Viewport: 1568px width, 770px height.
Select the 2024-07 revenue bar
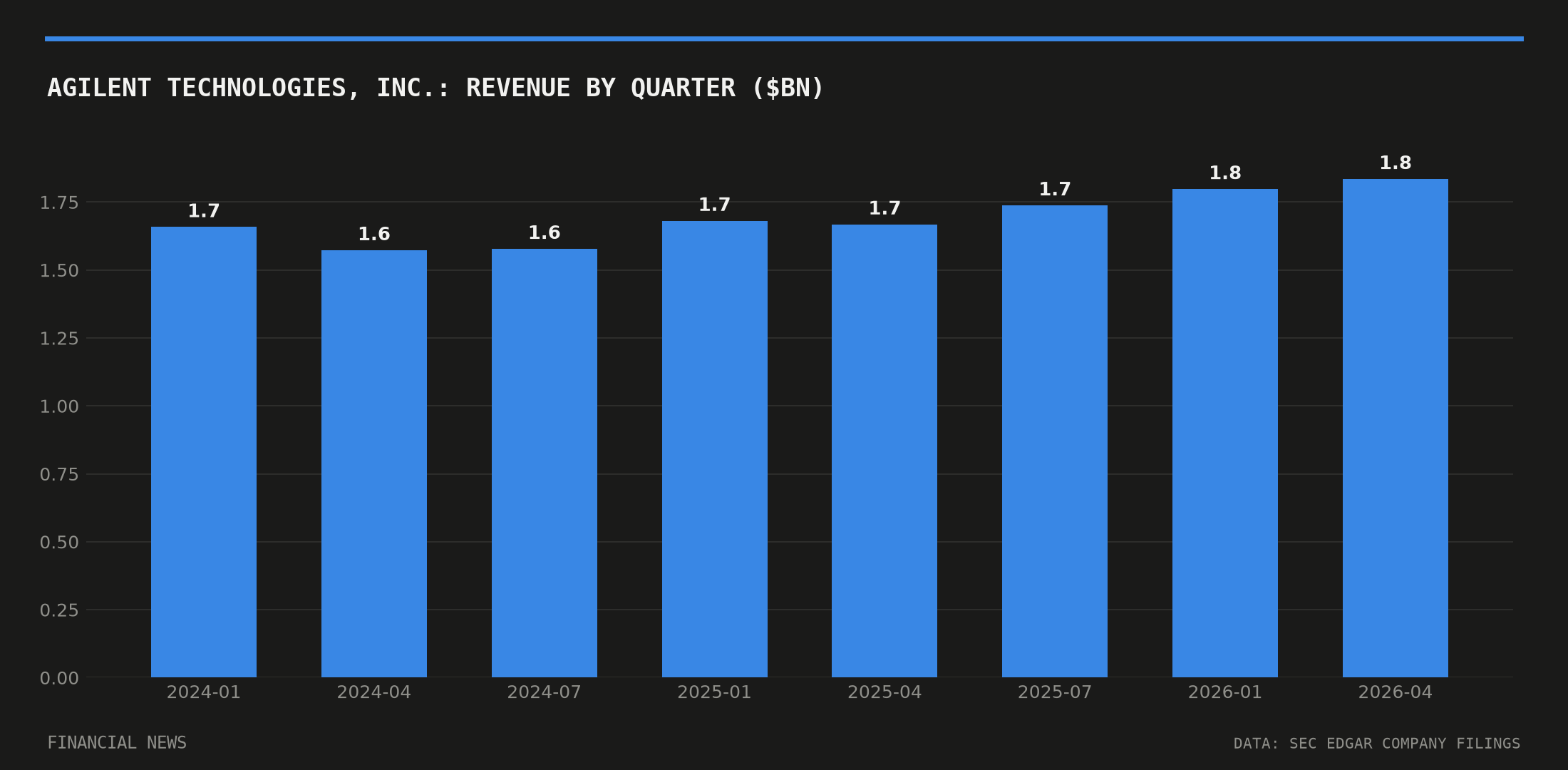click(545, 463)
